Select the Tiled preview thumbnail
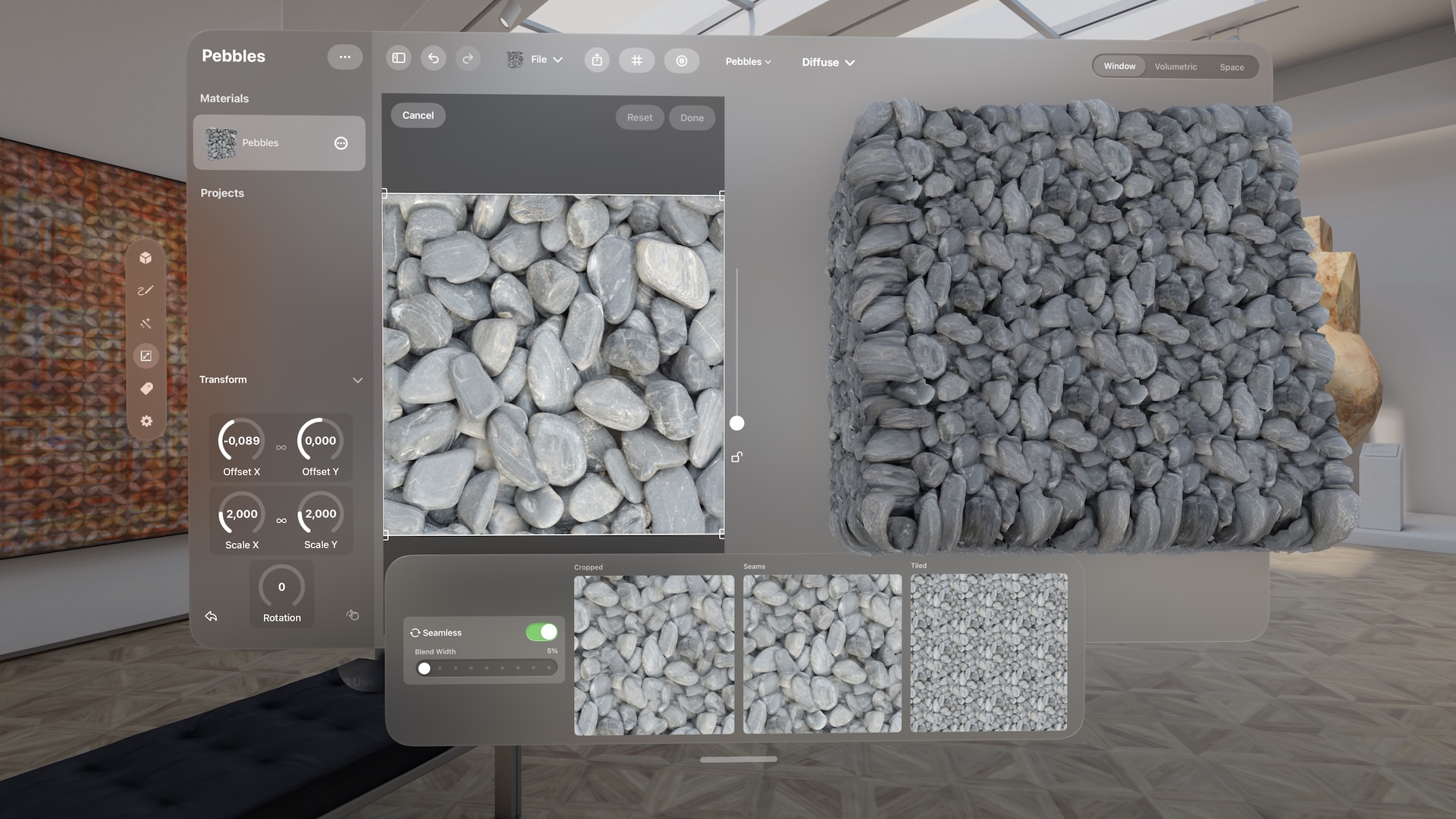The image size is (1456, 819). (989, 653)
